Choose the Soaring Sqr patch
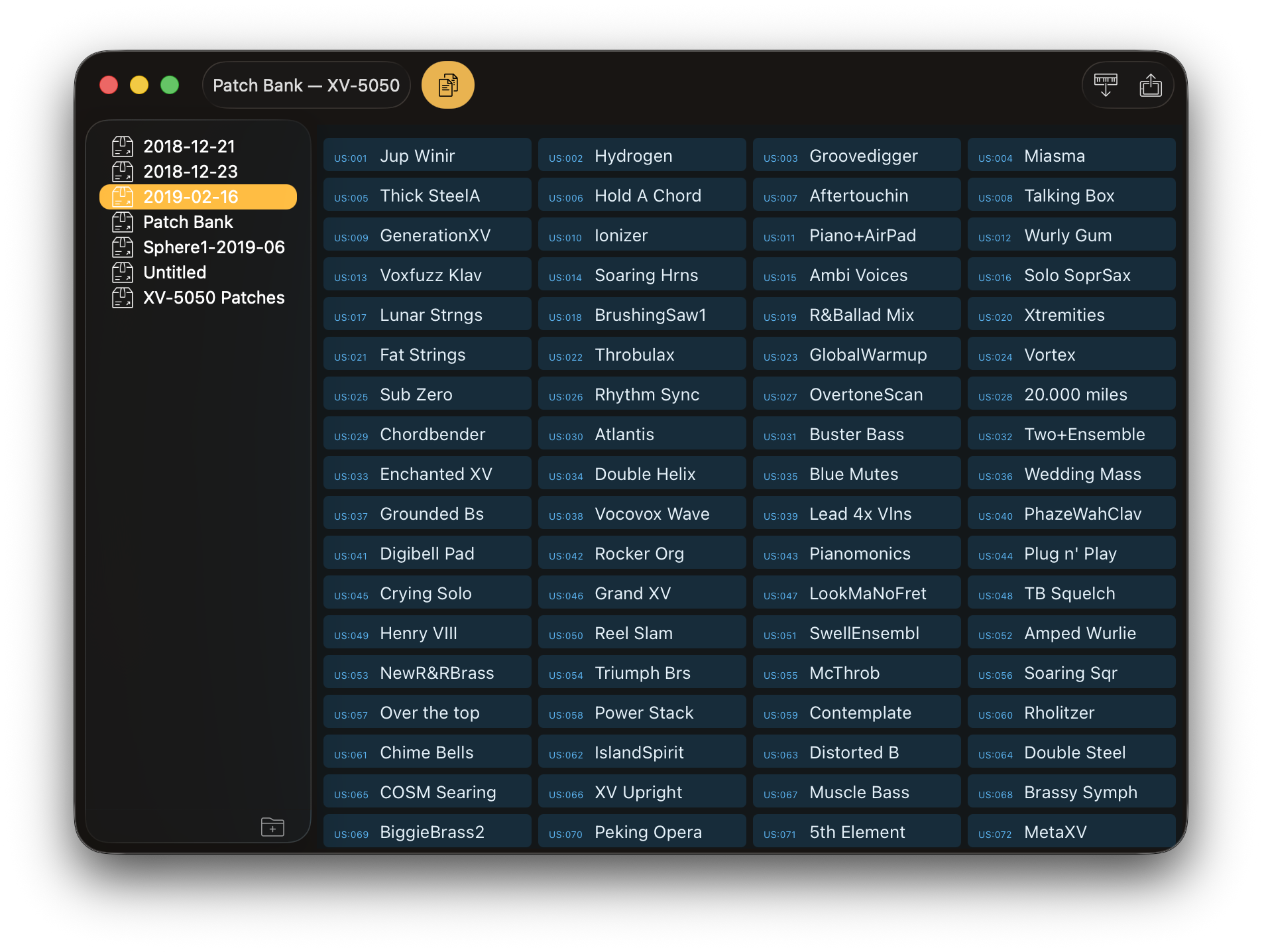 (x=1072, y=672)
